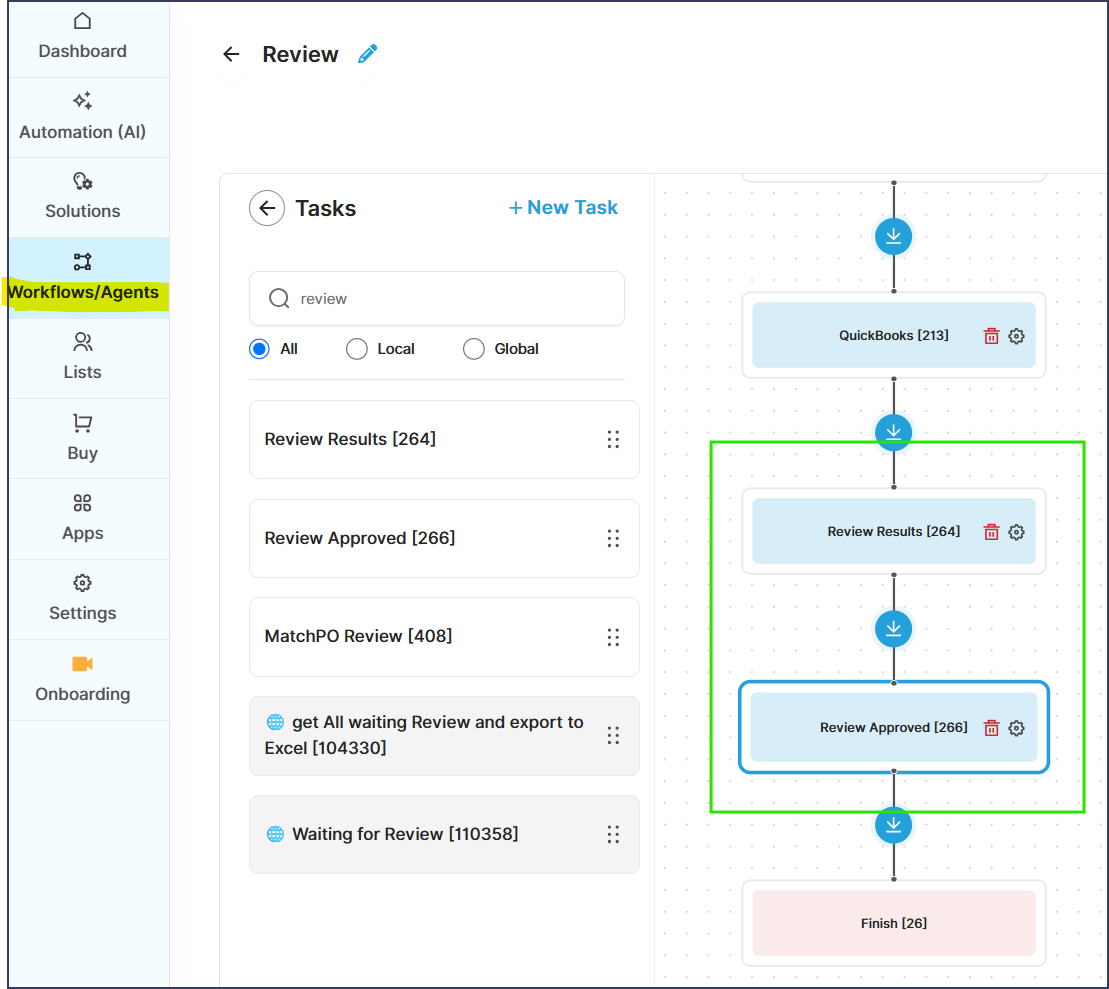The width and height of the screenshot is (1109, 989).
Task: Open Automation (AI) in sidebar
Action: (x=83, y=117)
